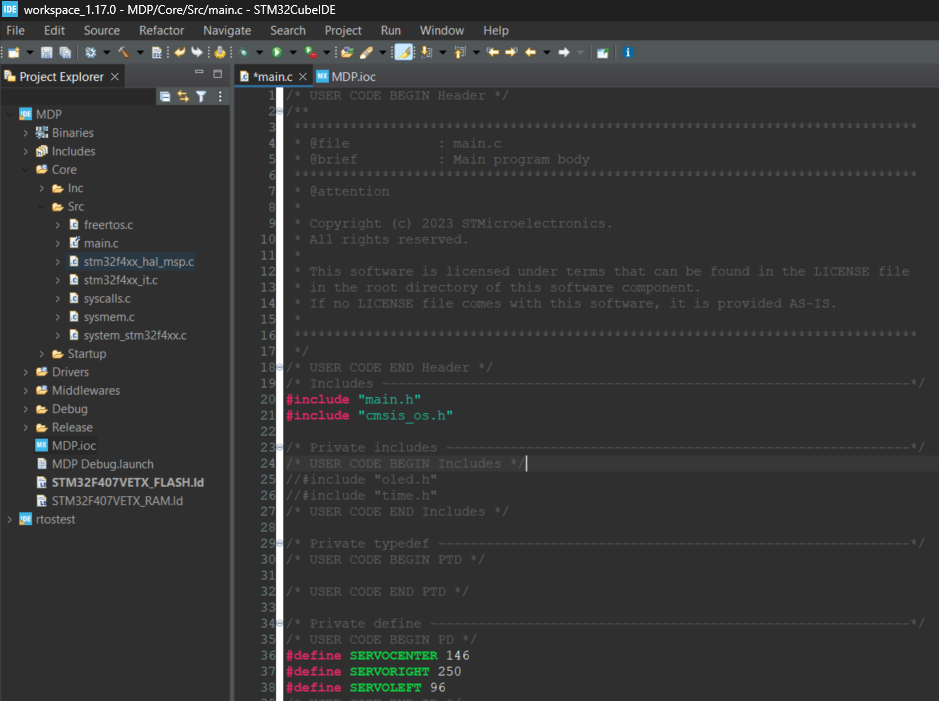Select freertos.c in Src folder
Image resolution: width=939 pixels, height=701 pixels.
[x=108, y=225]
